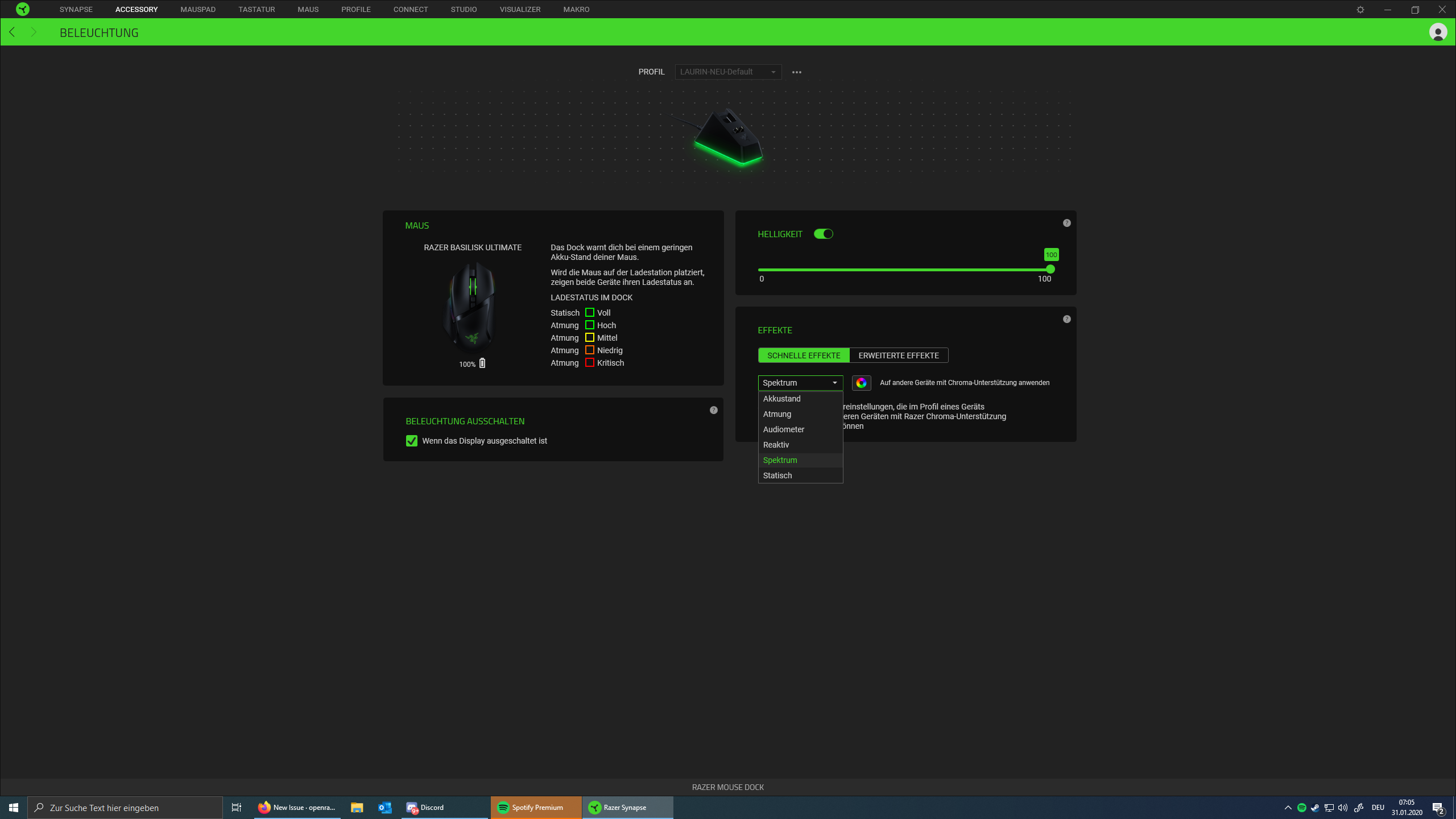Open the Chroma color wheel icon
Viewport: 1456px width, 819px height.
pyautogui.click(x=861, y=383)
